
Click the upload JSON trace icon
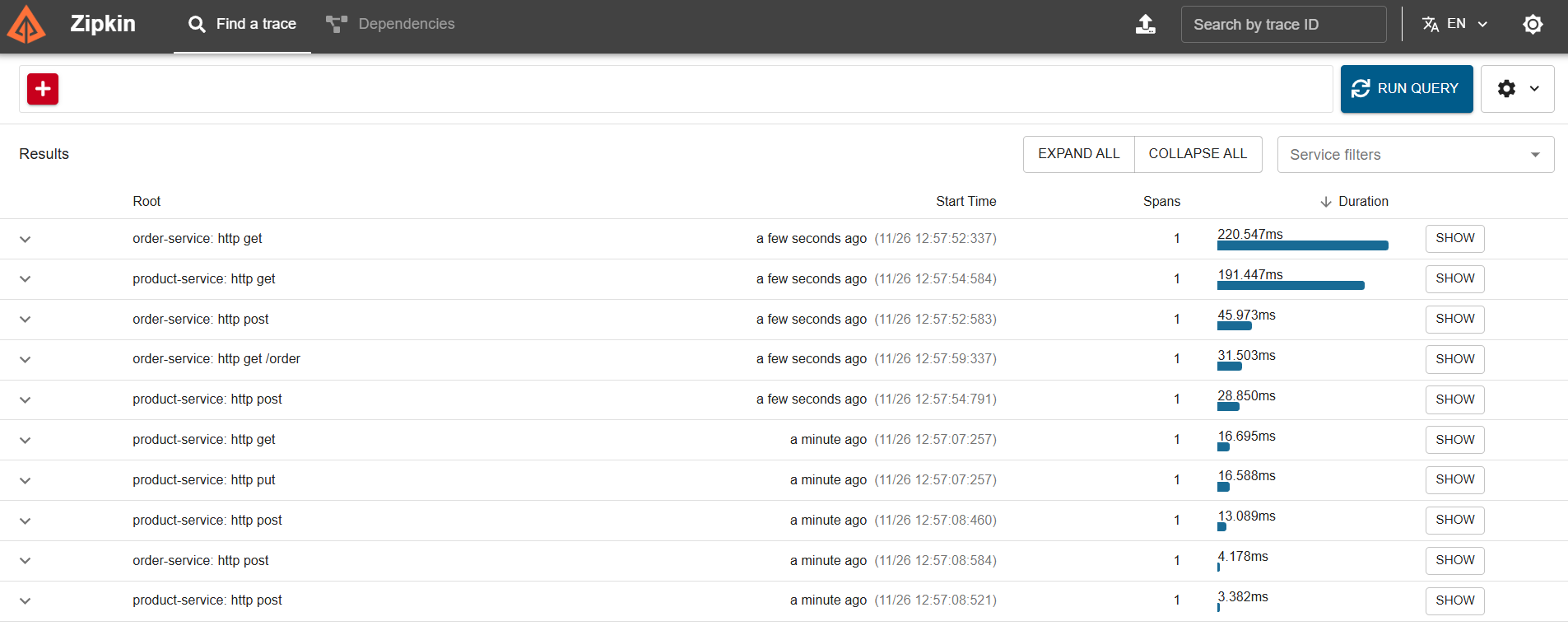(1145, 25)
